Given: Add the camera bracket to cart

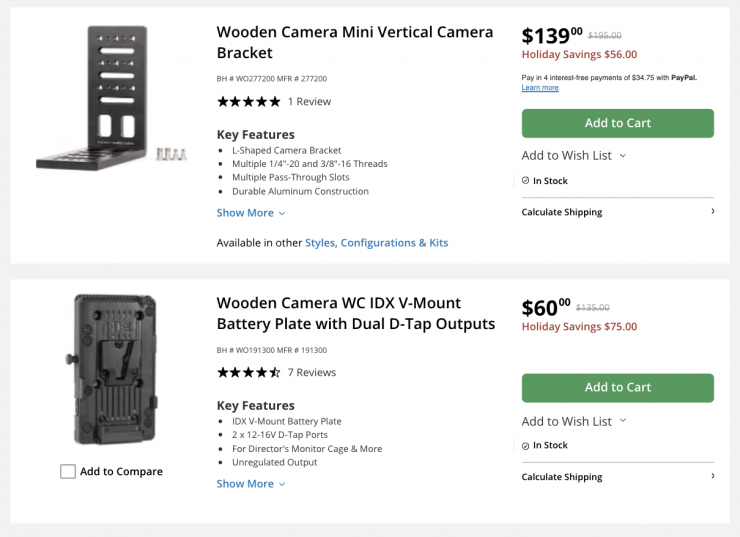Looking at the screenshot, I should [617, 123].
